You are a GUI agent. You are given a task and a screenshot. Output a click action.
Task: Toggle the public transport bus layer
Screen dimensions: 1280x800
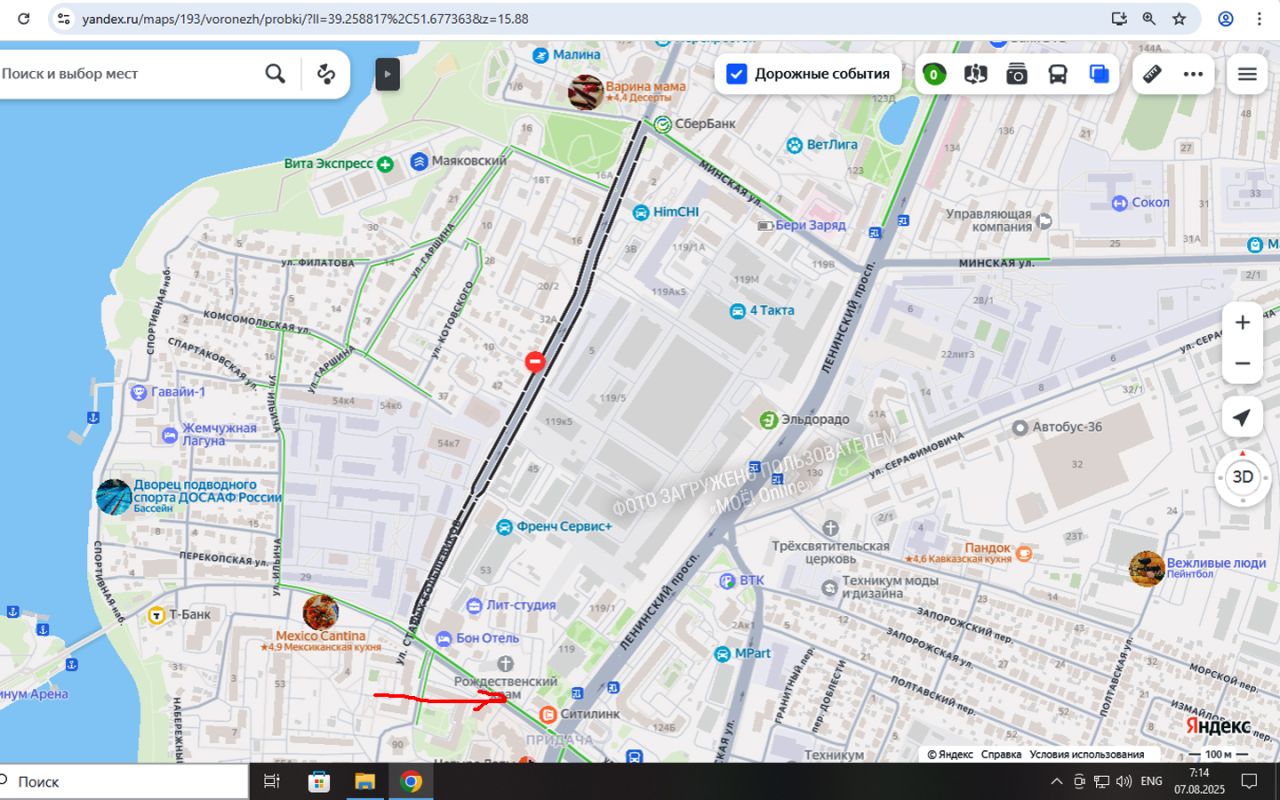[x=1058, y=74]
